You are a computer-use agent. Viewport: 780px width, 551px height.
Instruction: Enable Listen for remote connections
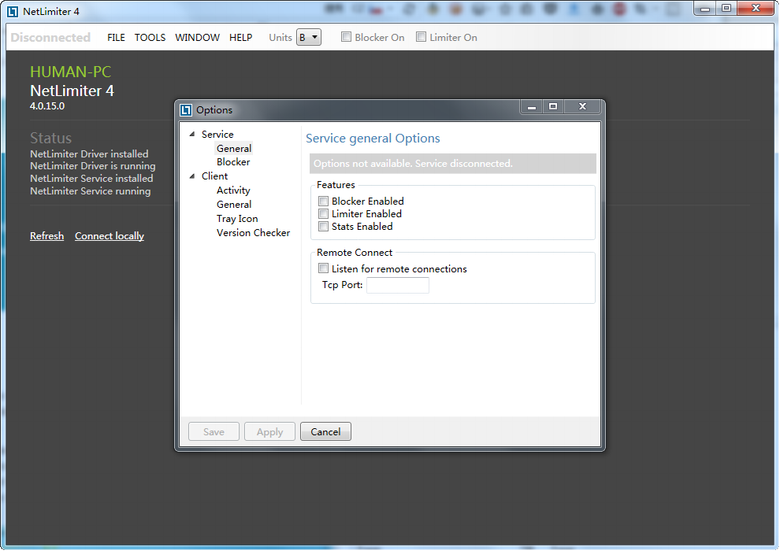pyautogui.click(x=323, y=269)
